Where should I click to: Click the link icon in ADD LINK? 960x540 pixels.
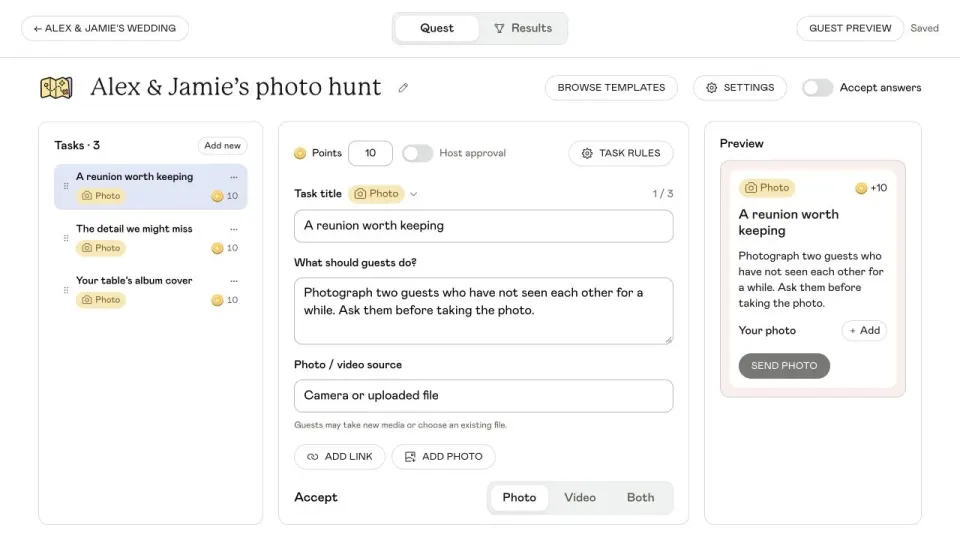pos(312,457)
